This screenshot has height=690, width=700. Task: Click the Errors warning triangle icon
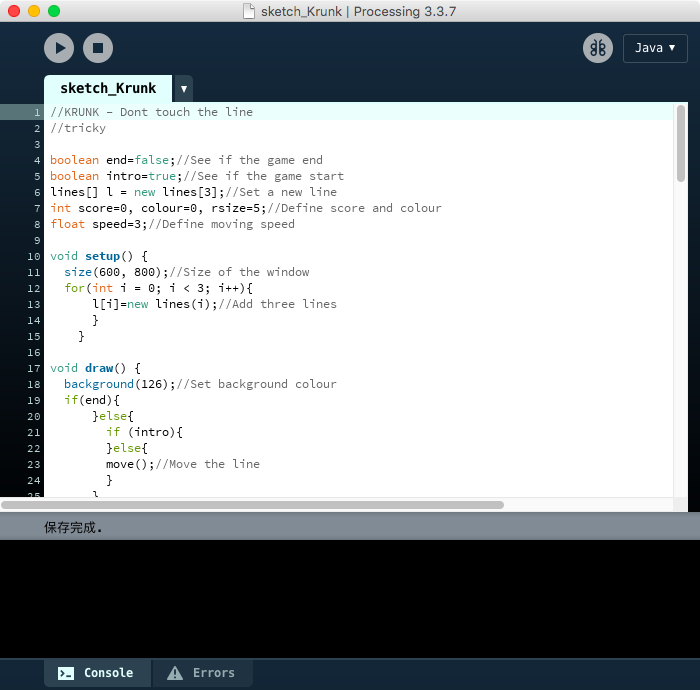click(x=175, y=673)
